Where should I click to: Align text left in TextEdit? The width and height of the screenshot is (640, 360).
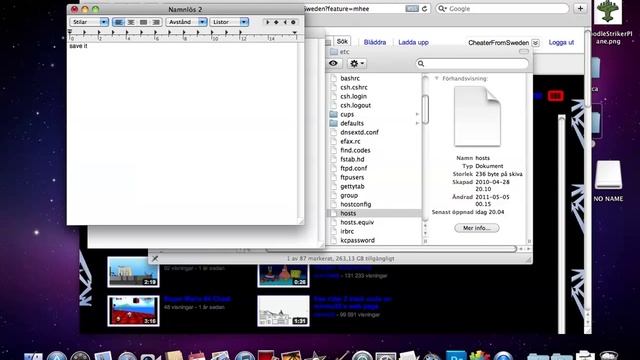[x=118, y=22]
